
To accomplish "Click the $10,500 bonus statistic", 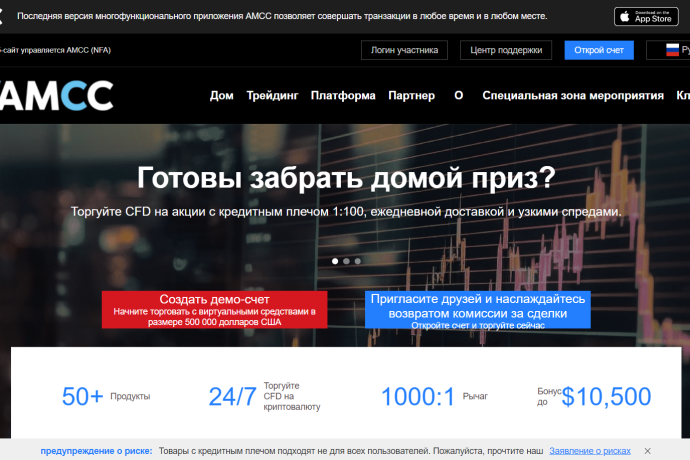I will (x=594, y=396).
